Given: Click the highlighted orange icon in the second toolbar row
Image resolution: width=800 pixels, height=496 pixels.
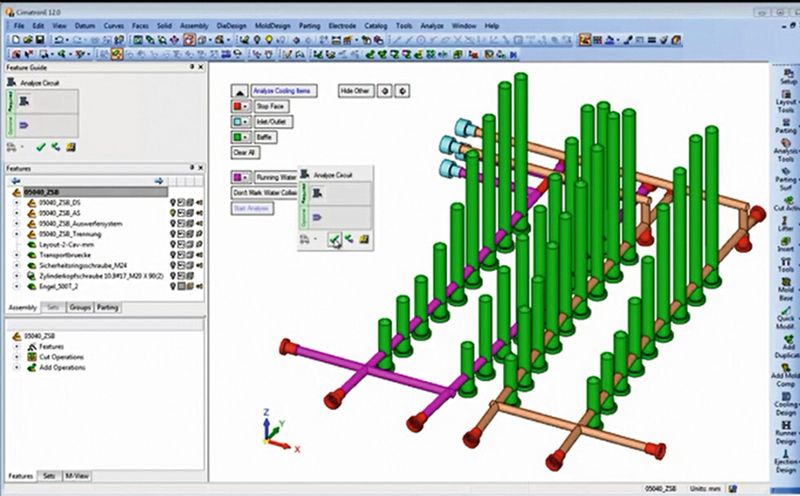Looking at the screenshot, I should click(117, 54).
